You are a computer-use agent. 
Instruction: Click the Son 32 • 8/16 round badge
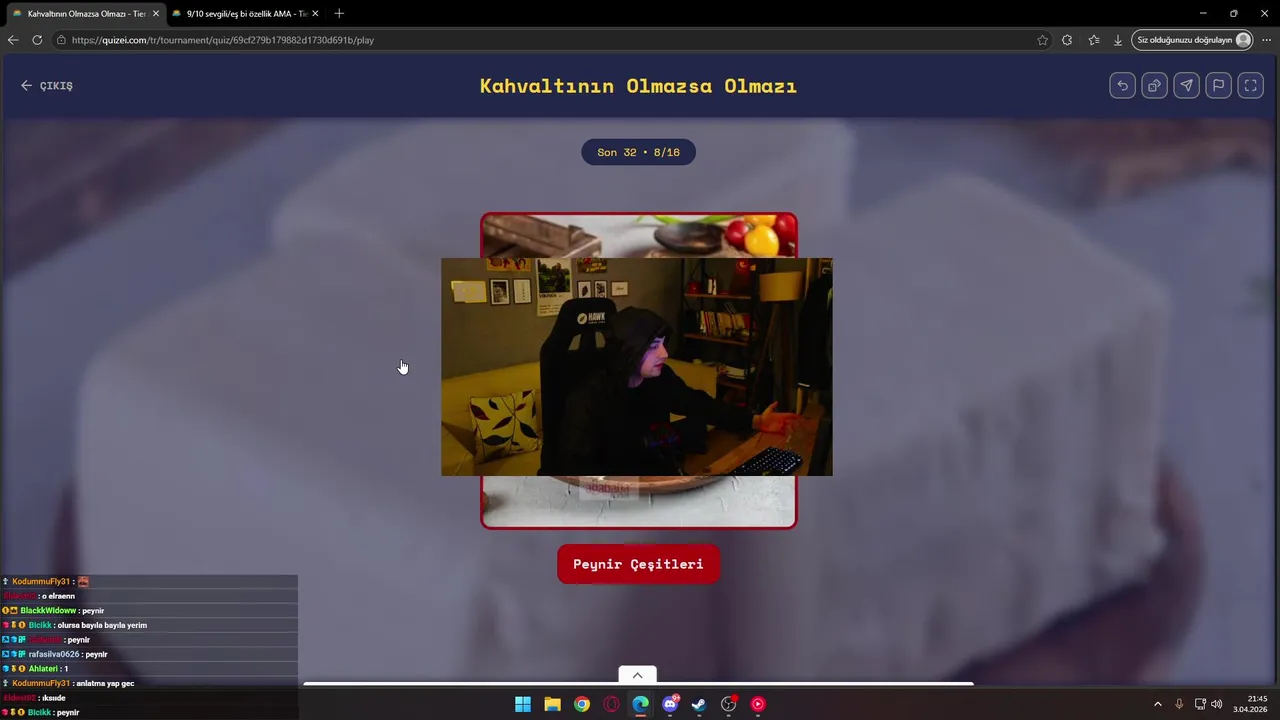(x=638, y=152)
